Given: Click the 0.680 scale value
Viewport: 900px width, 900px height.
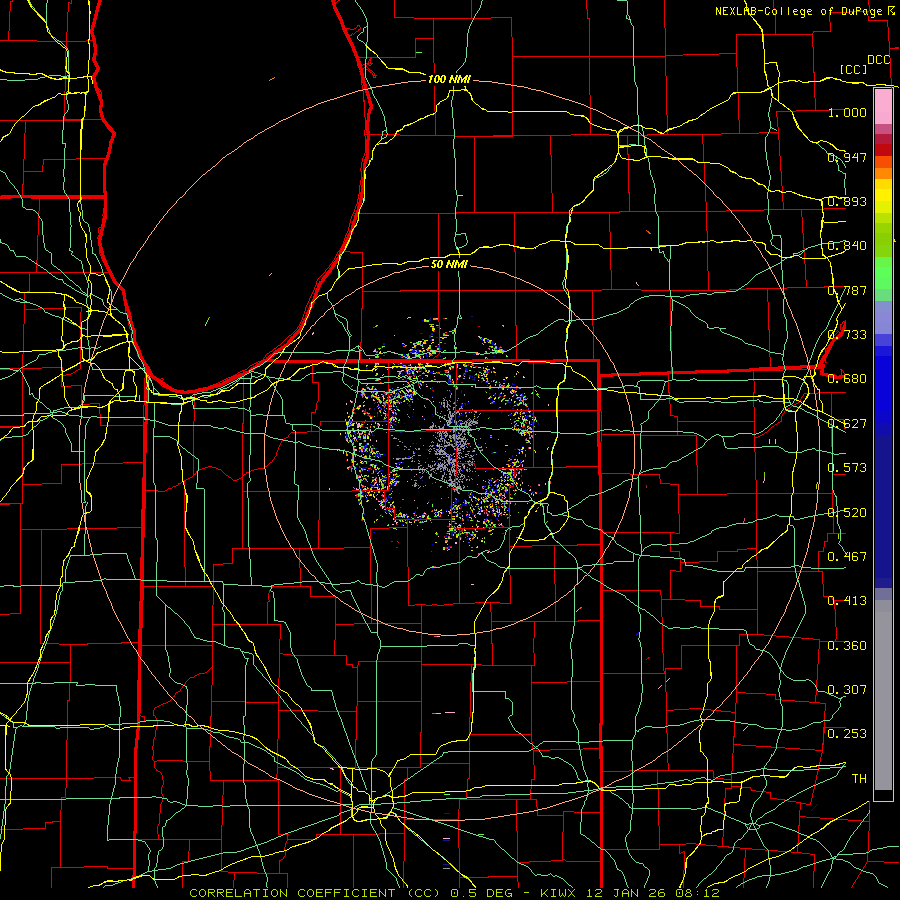Looking at the screenshot, I should pyautogui.click(x=847, y=379).
